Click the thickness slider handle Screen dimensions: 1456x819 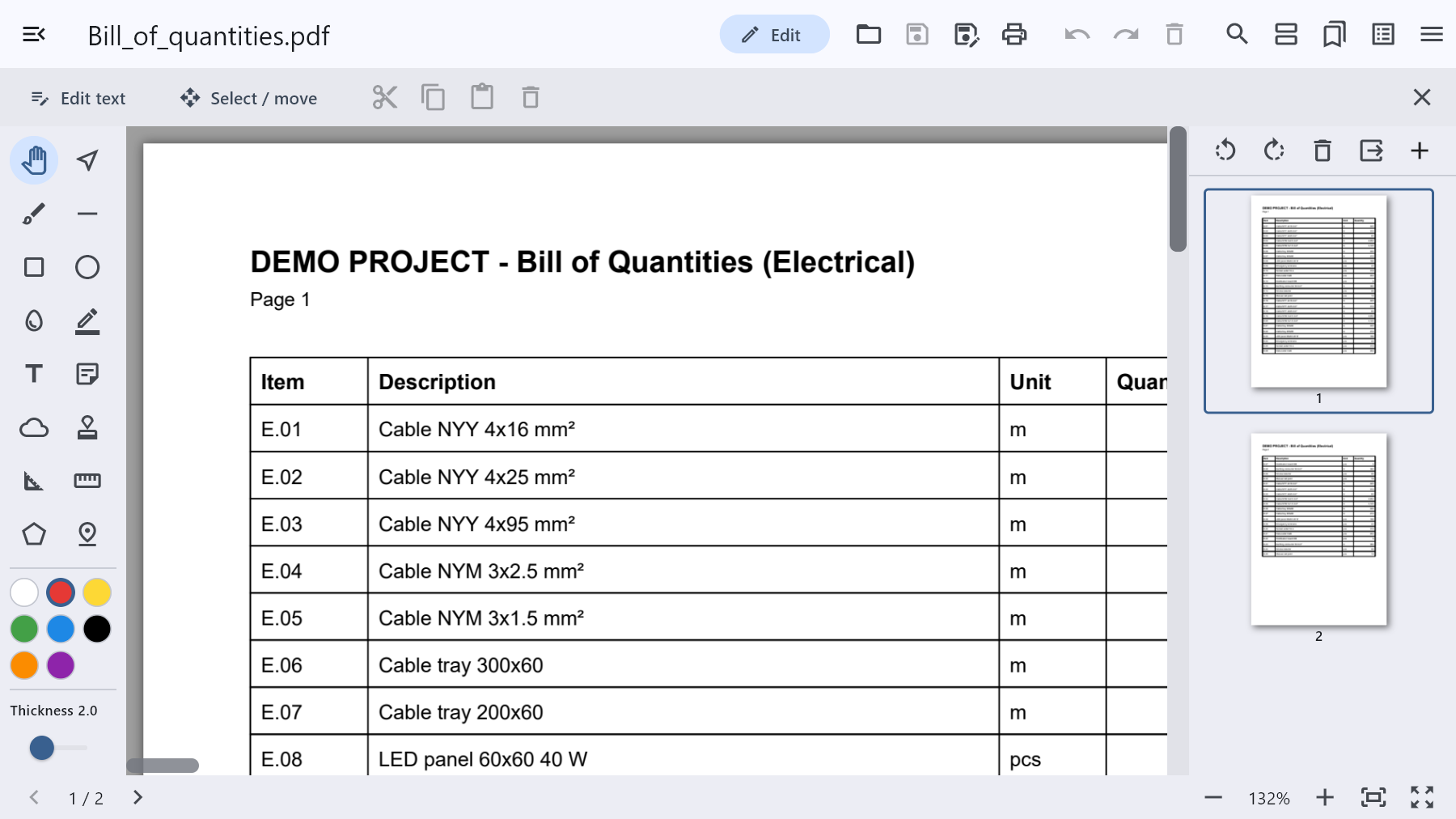click(x=42, y=748)
